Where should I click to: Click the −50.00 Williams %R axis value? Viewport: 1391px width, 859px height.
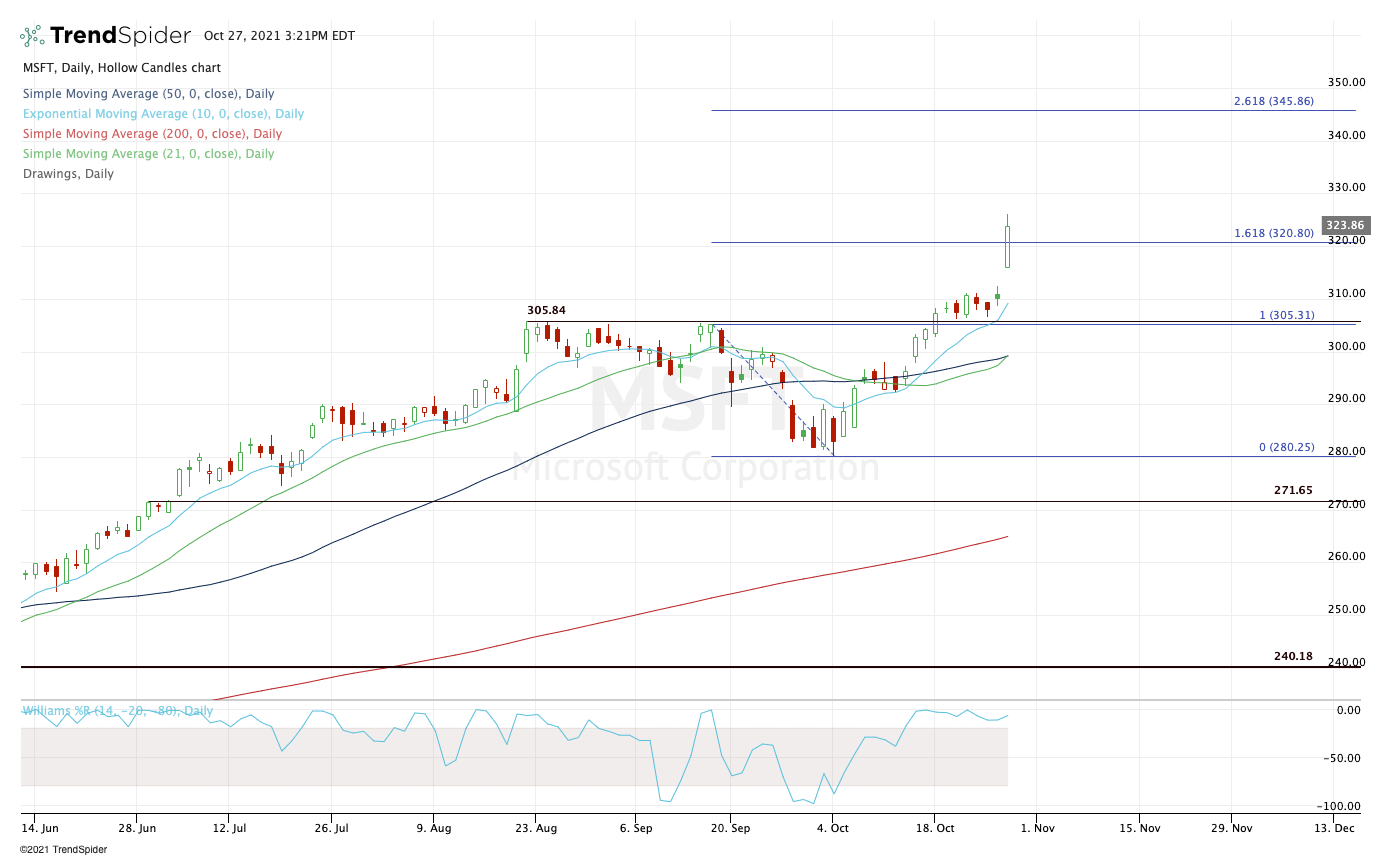(x=1343, y=758)
